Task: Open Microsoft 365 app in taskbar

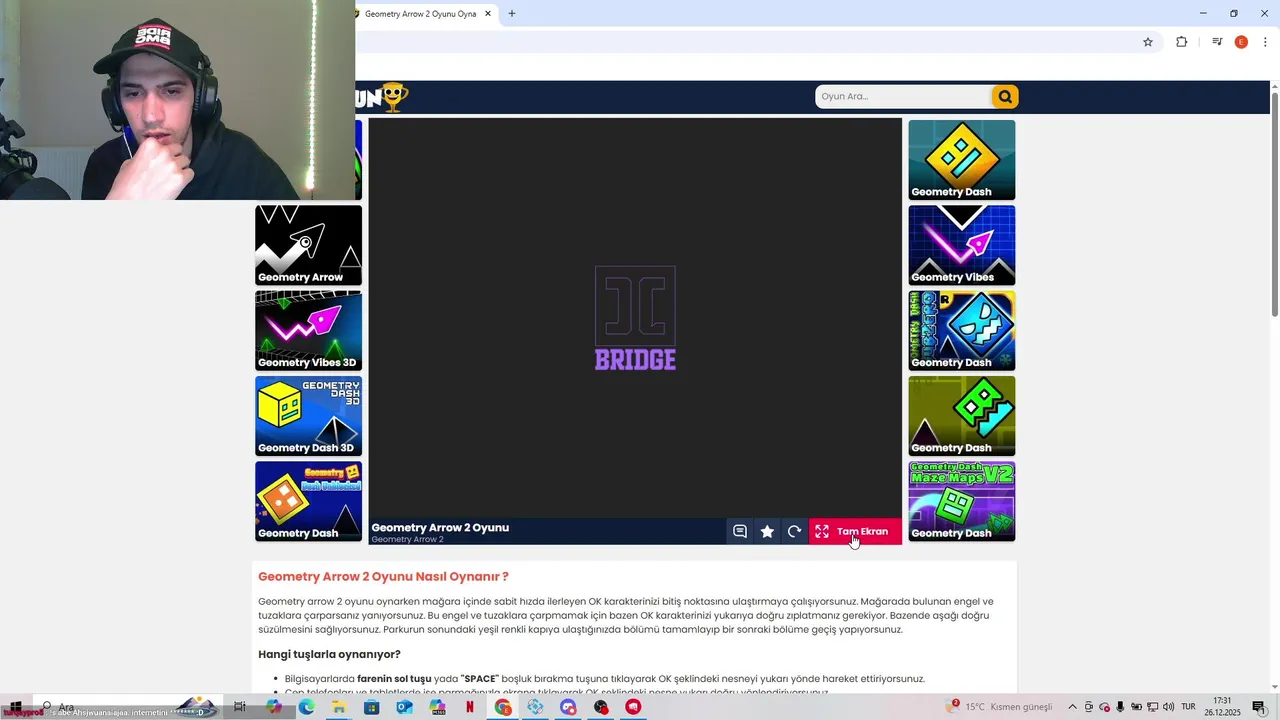Action: [437, 707]
